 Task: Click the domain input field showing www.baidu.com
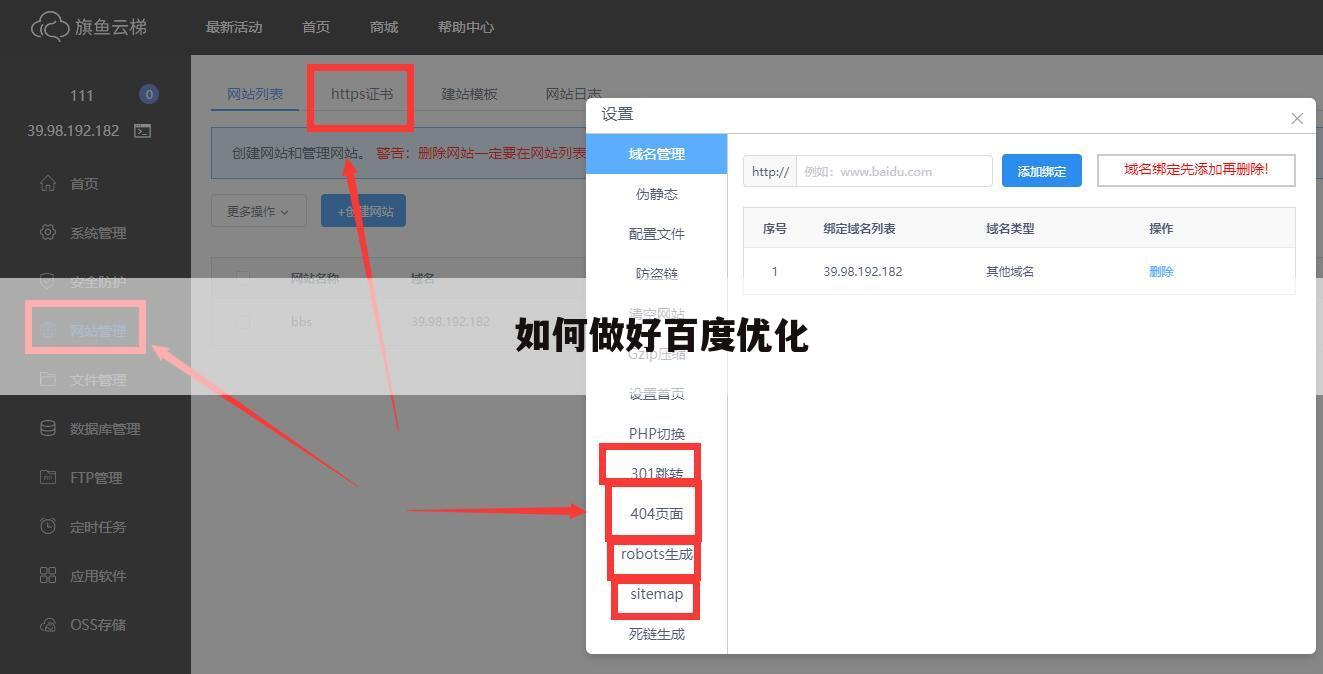[893, 171]
